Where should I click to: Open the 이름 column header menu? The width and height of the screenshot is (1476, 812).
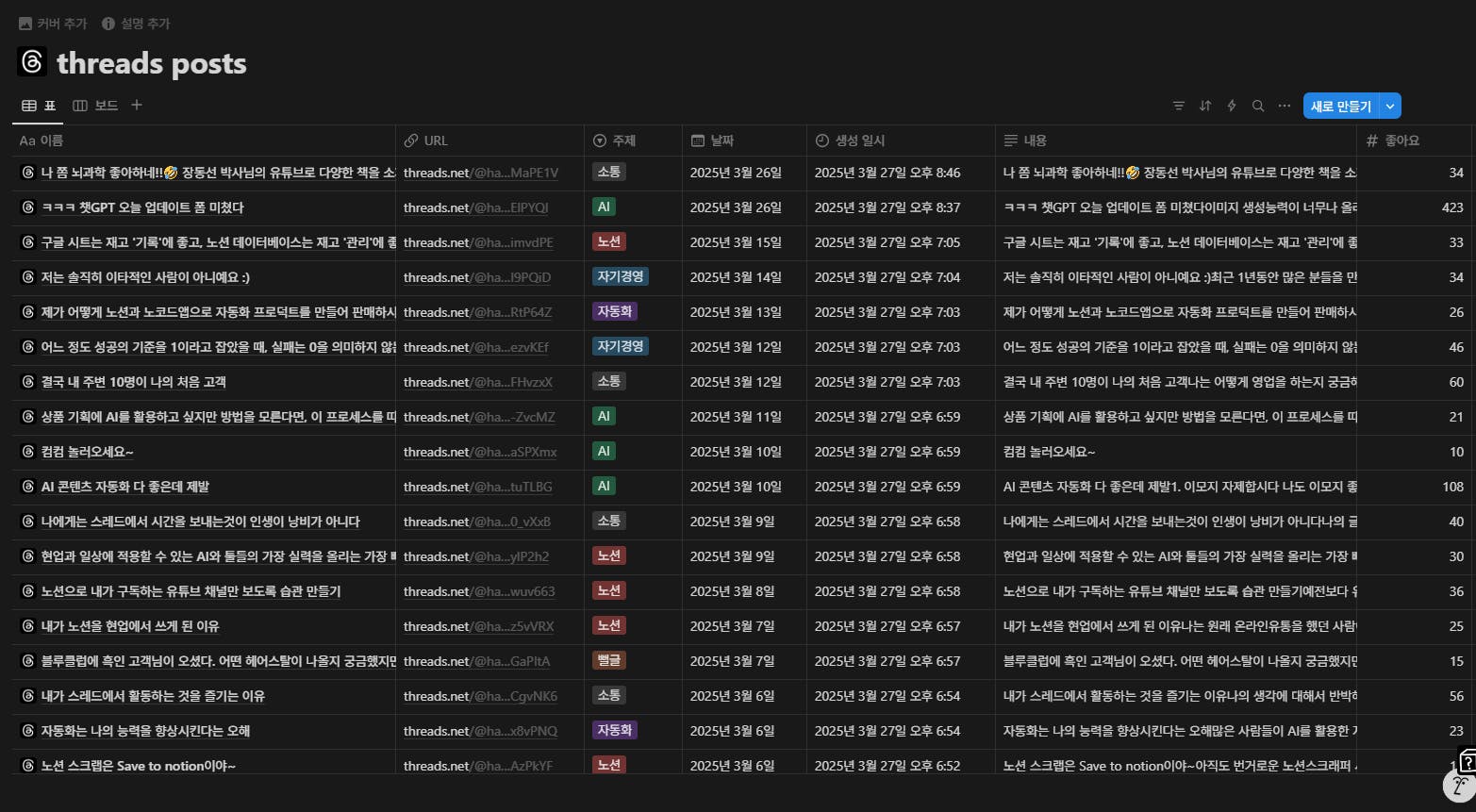click(x=204, y=141)
